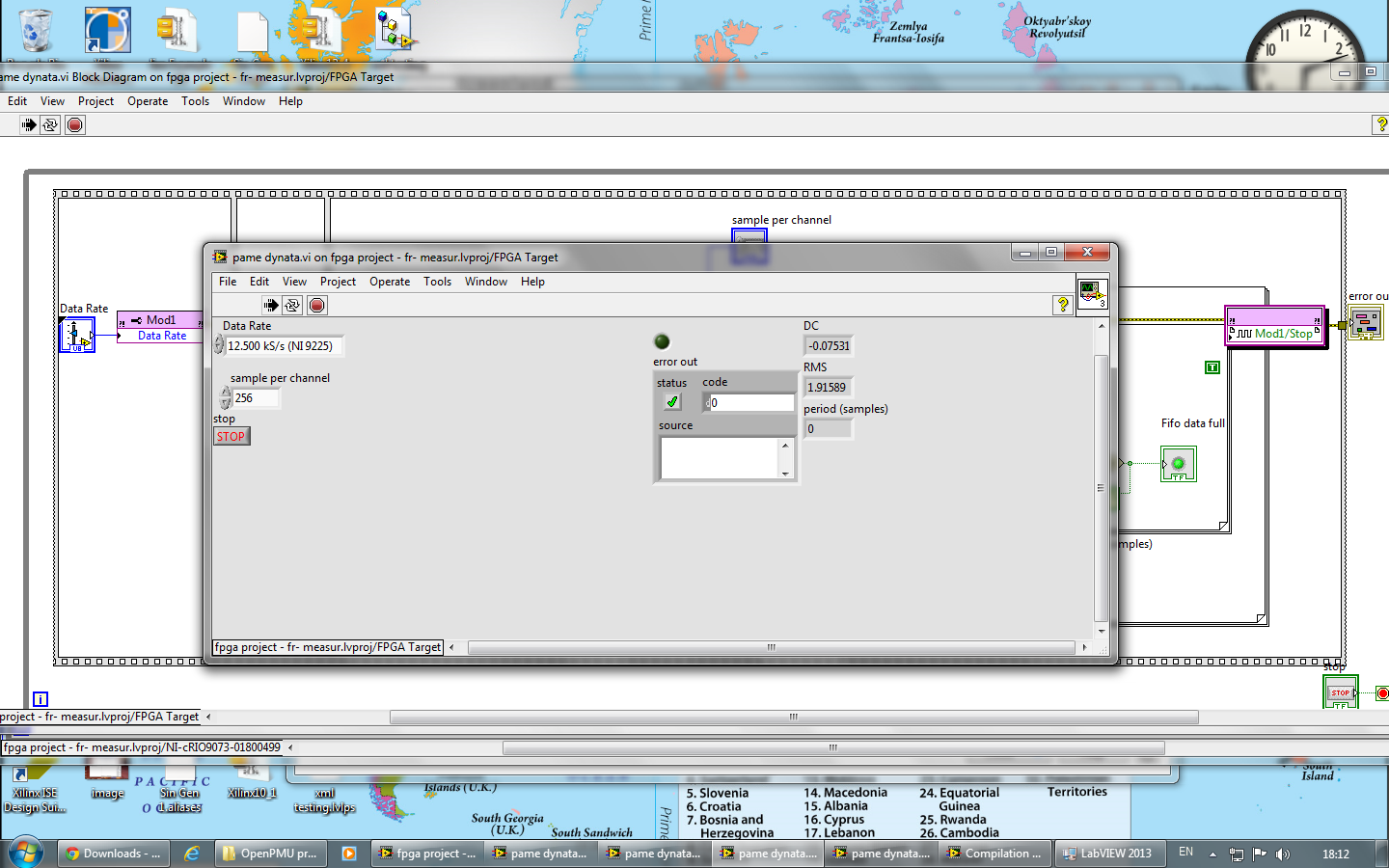Run the block diagram with arrow button
Image resolution: width=1389 pixels, height=868 pixels.
[x=28, y=124]
